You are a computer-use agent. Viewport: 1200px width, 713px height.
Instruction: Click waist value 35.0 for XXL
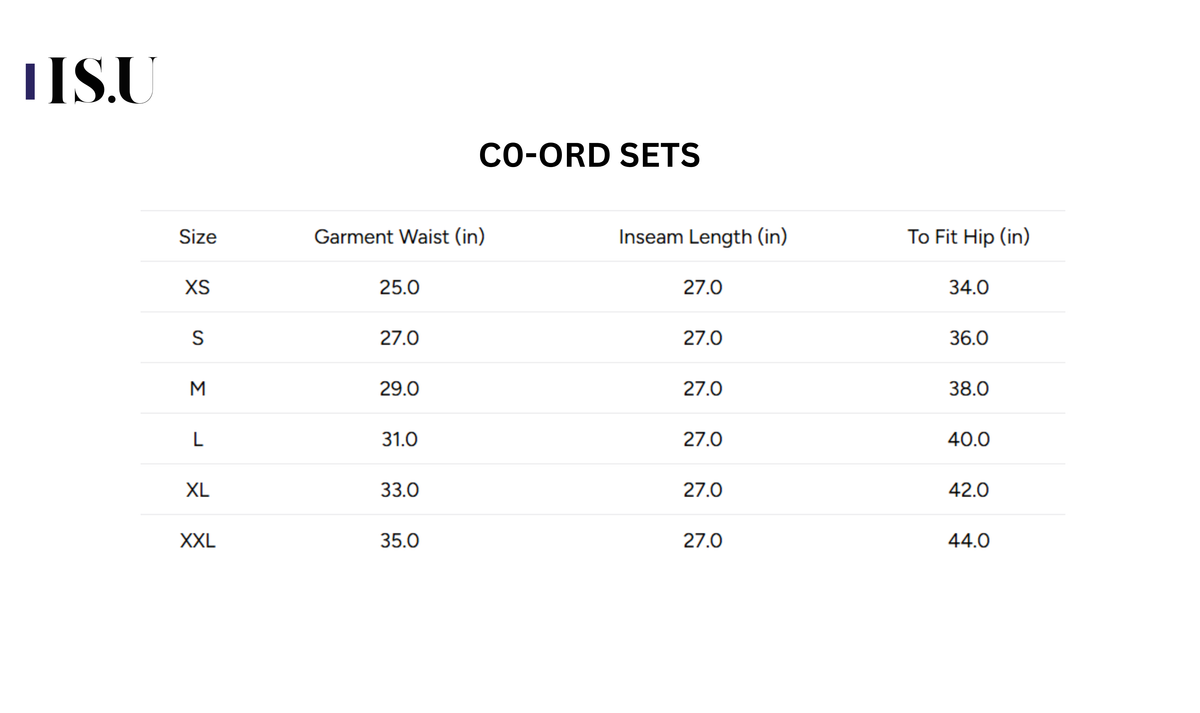pos(399,541)
